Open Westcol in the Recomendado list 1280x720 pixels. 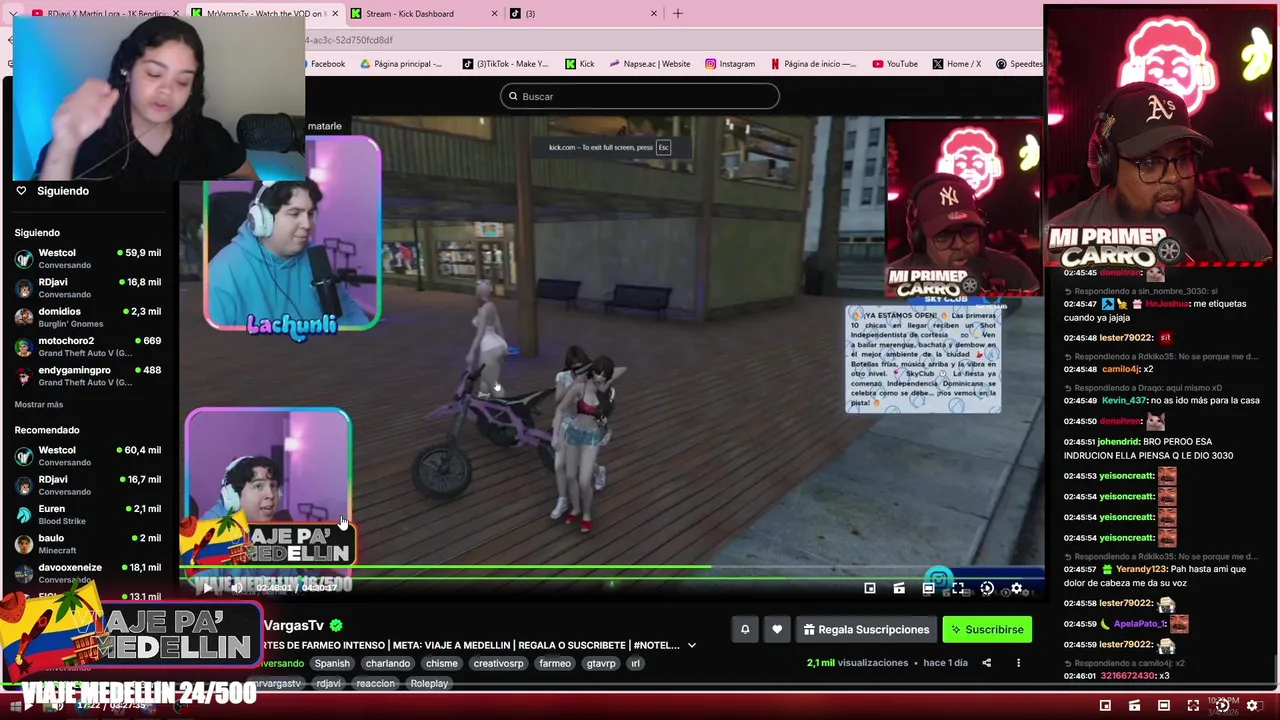click(x=88, y=455)
